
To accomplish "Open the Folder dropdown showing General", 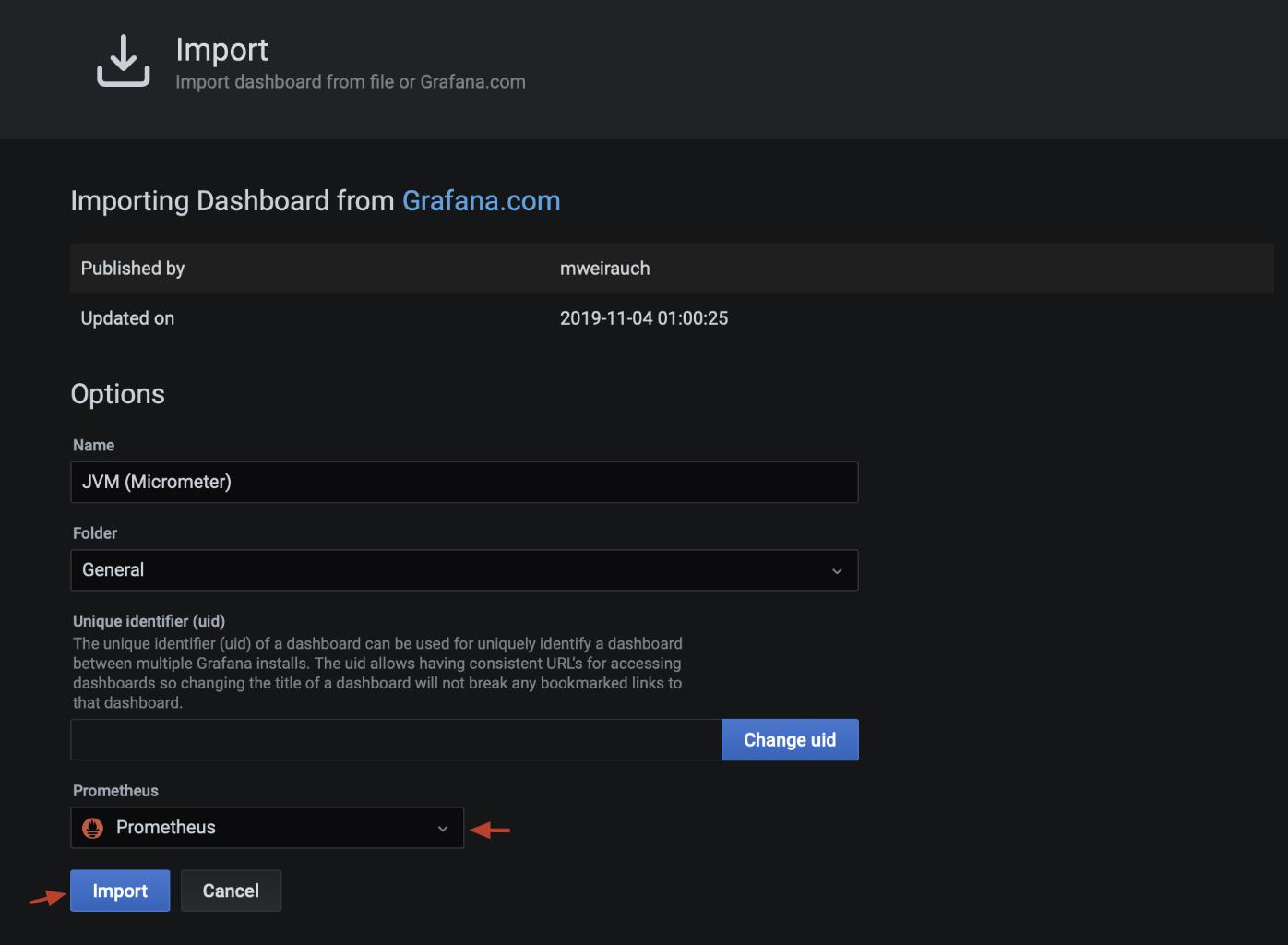I will (464, 570).
